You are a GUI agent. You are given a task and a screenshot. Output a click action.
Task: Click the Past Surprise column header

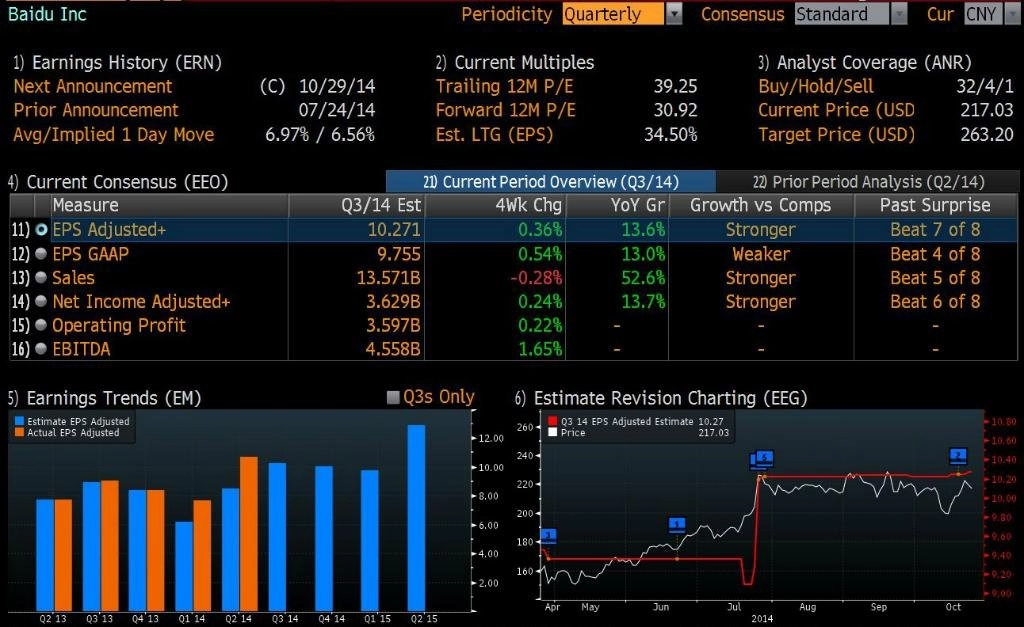[935, 205]
